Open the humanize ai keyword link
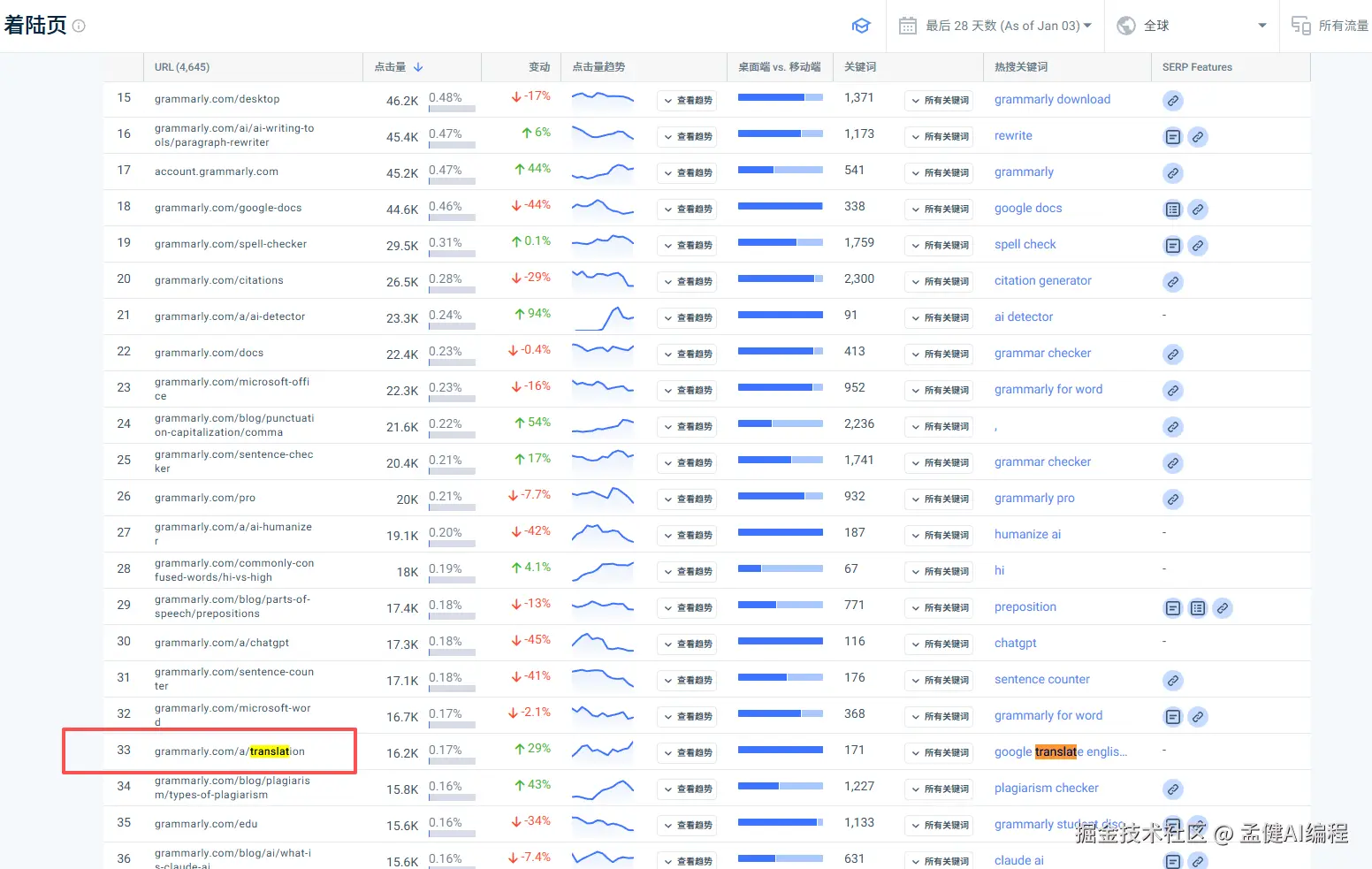 pos(1027,535)
